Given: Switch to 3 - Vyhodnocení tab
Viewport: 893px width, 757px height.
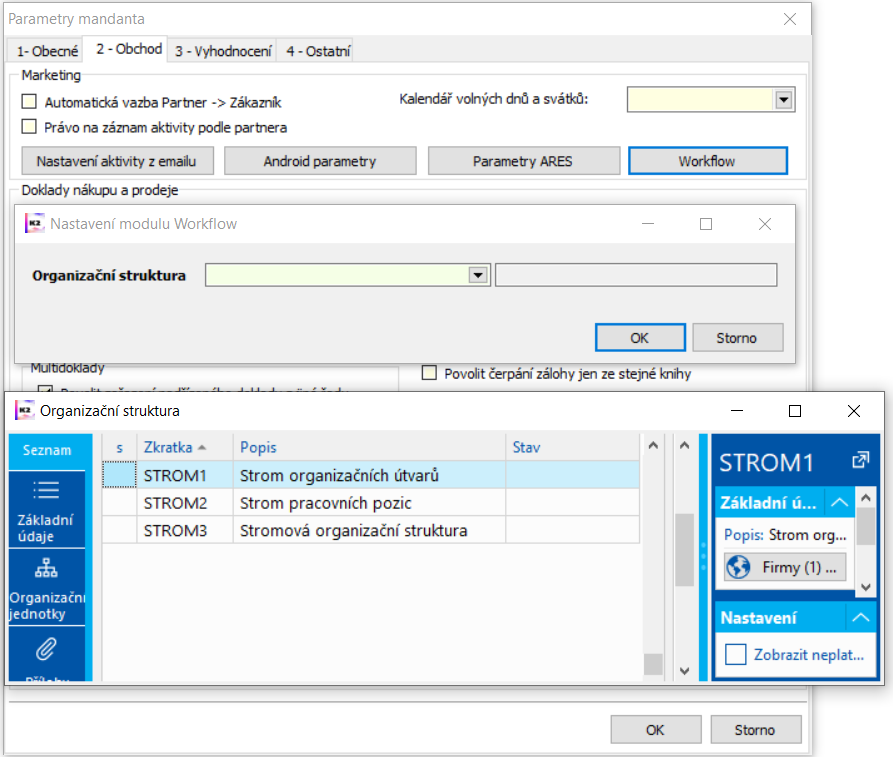Looking at the screenshot, I should pyautogui.click(x=223, y=51).
